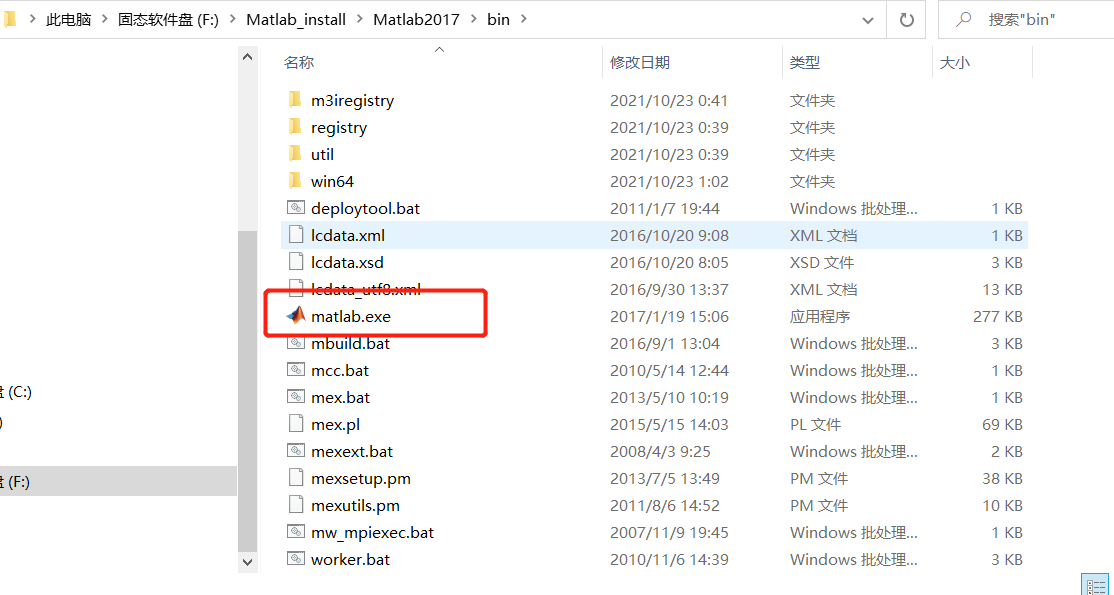
Task: Click navigation pane scroll up arrow
Action: click(x=247, y=57)
